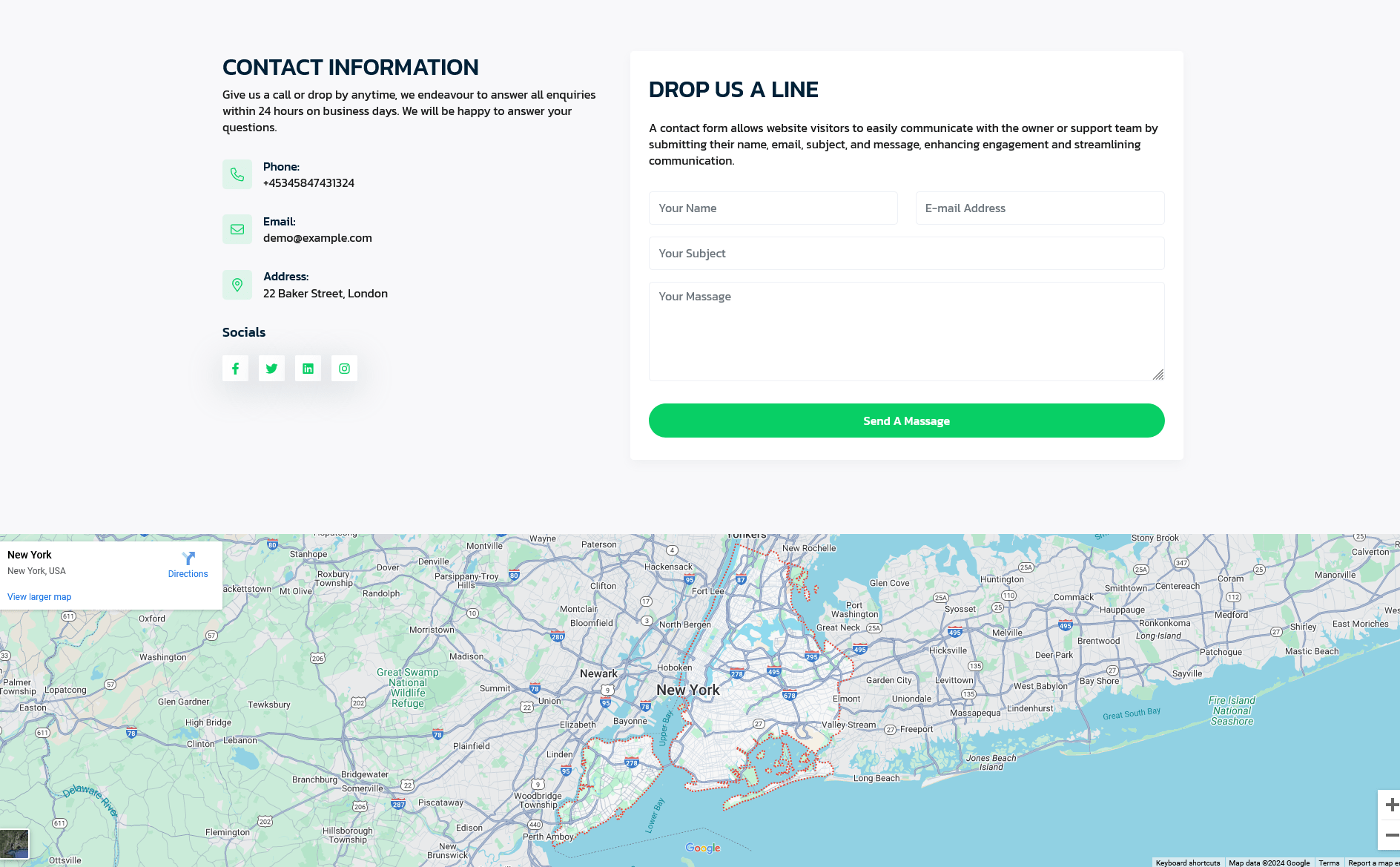Image resolution: width=1400 pixels, height=867 pixels.
Task: Click email demo@example.com text
Action: click(x=317, y=238)
